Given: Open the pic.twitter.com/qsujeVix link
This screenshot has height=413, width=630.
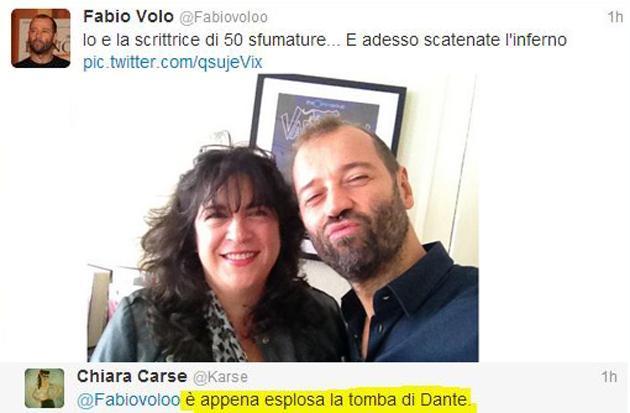Looking at the screenshot, I should [173, 62].
